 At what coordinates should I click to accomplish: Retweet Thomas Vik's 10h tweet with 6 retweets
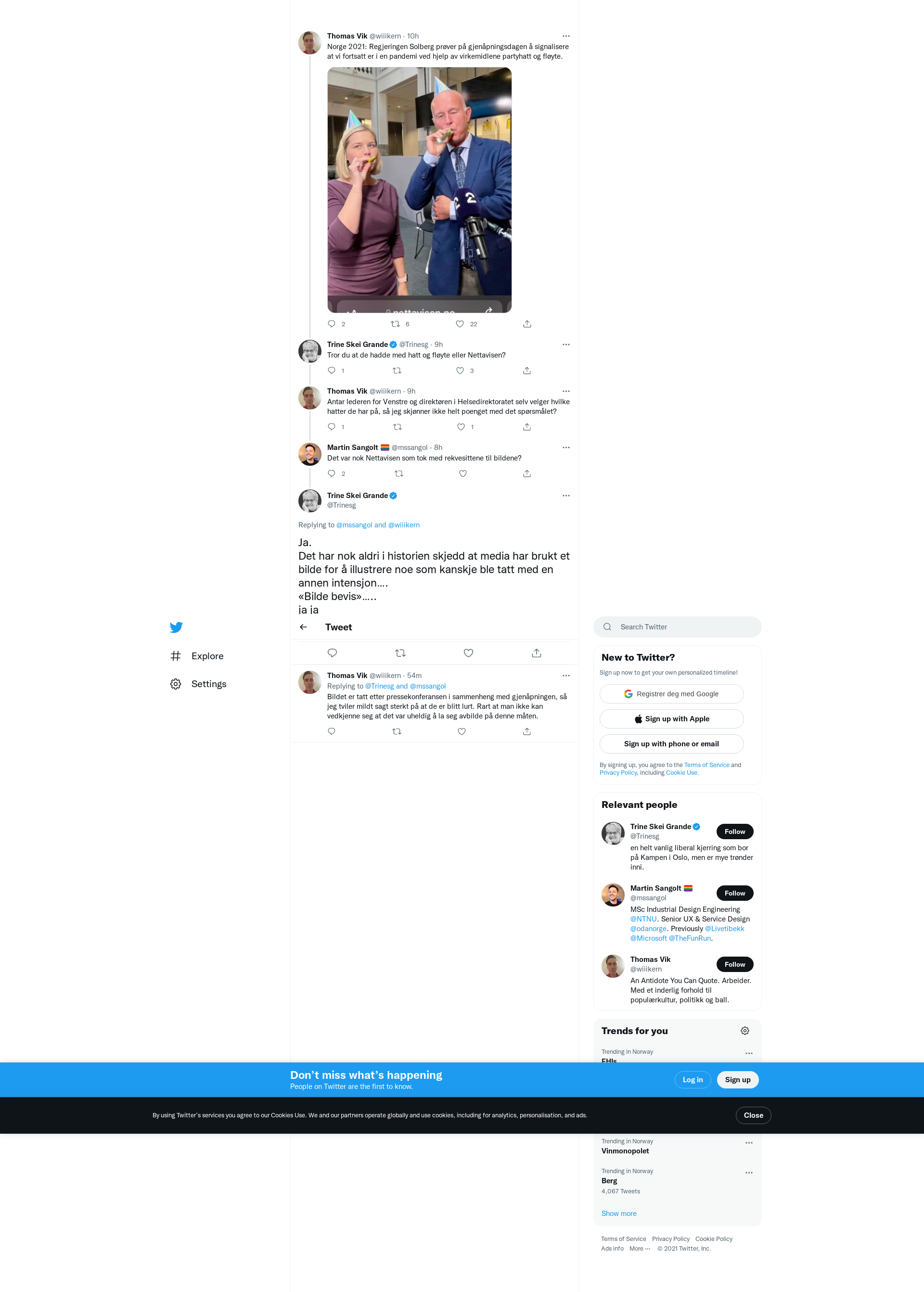coord(396,324)
